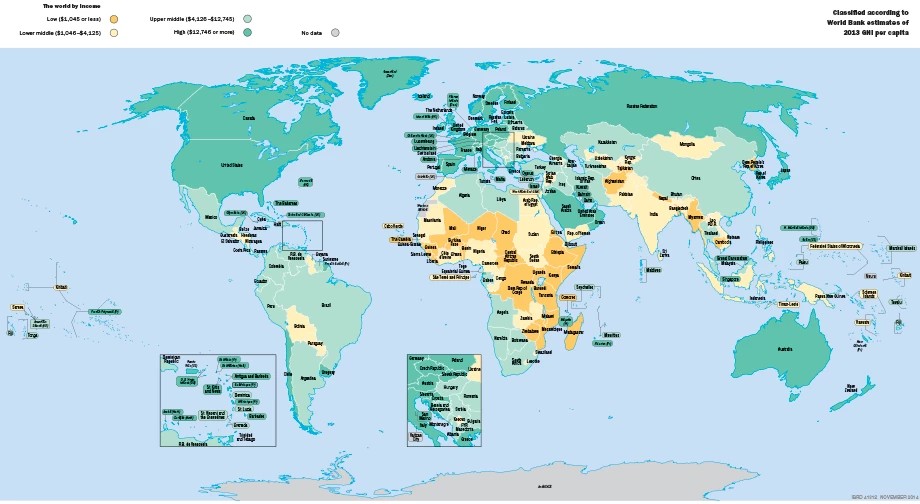Click the Hungary label in the Europe inset
This screenshot has height=504, width=920.
click(x=451, y=388)
